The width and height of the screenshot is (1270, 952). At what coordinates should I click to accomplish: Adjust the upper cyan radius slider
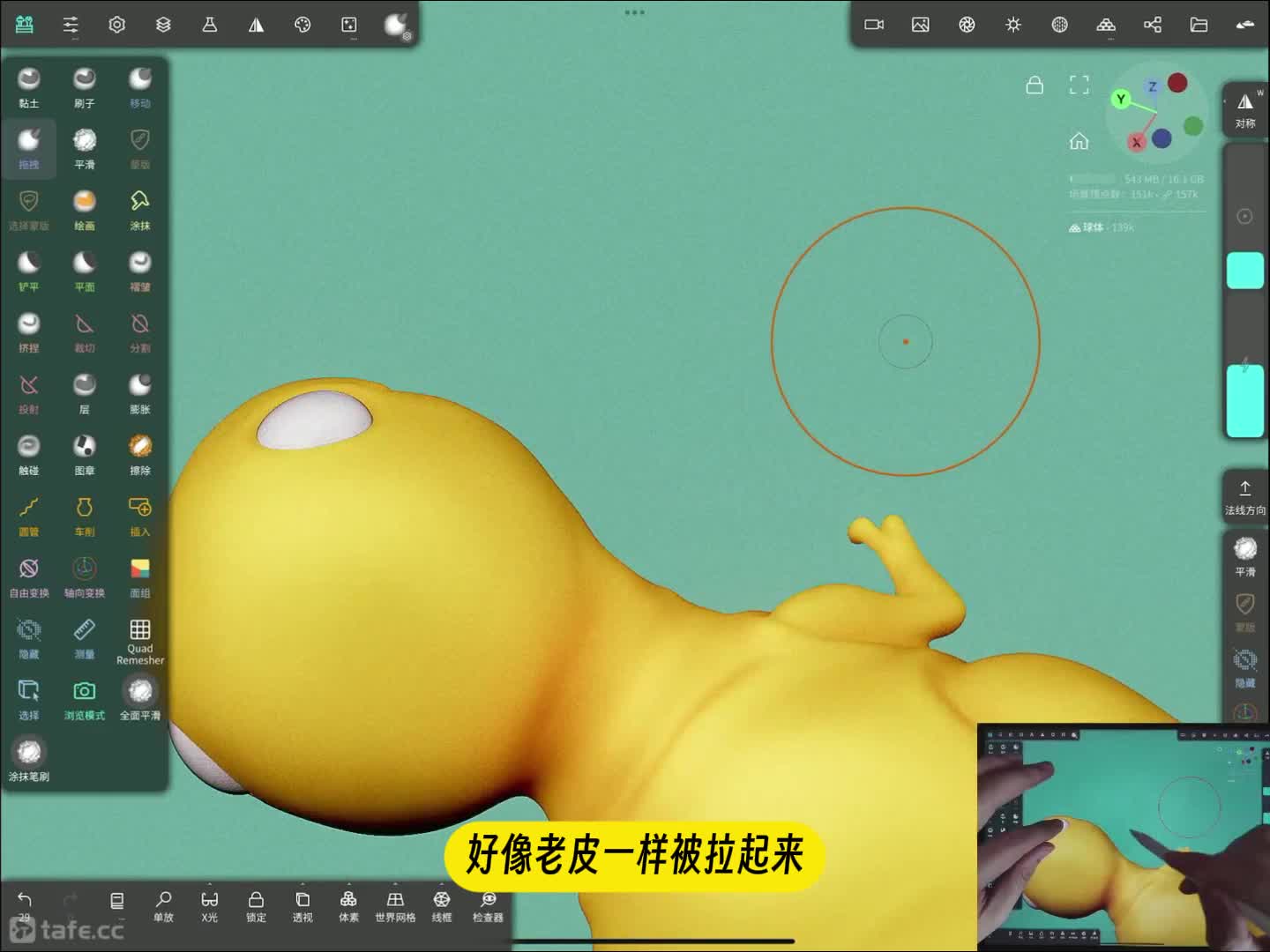pos(1245,270)
